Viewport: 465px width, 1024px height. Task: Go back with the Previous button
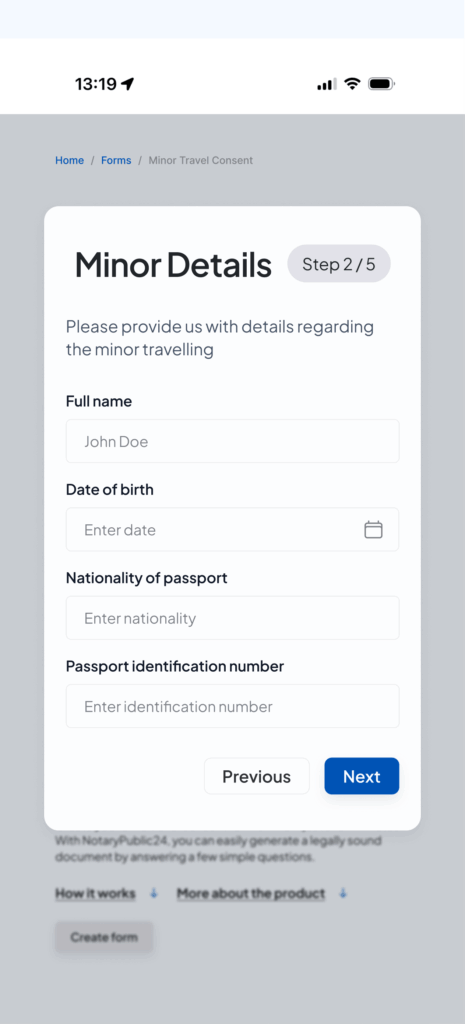257,776
